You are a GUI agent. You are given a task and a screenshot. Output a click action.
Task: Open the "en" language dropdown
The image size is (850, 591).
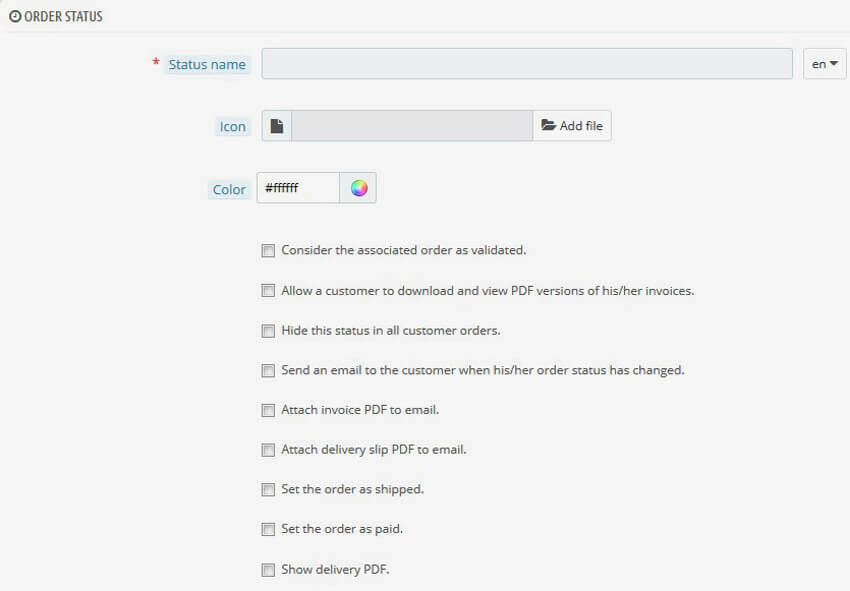point(824,63)
